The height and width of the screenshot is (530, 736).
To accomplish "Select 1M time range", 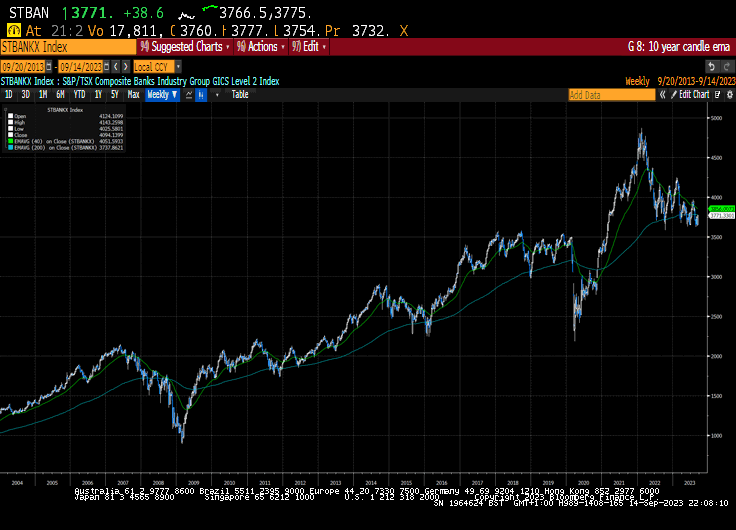I will point(43,95).
